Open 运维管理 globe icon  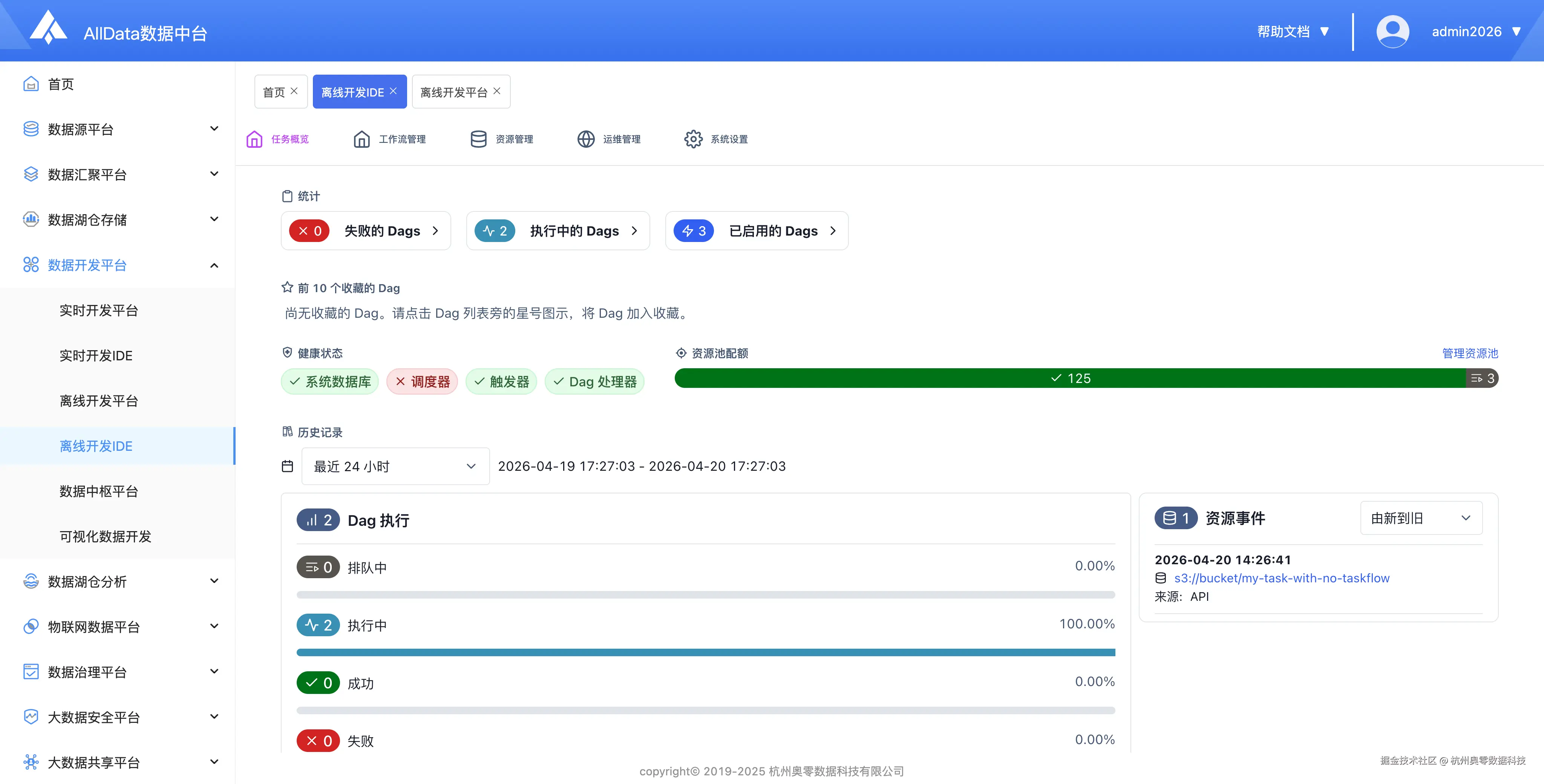tap(585, 139)
